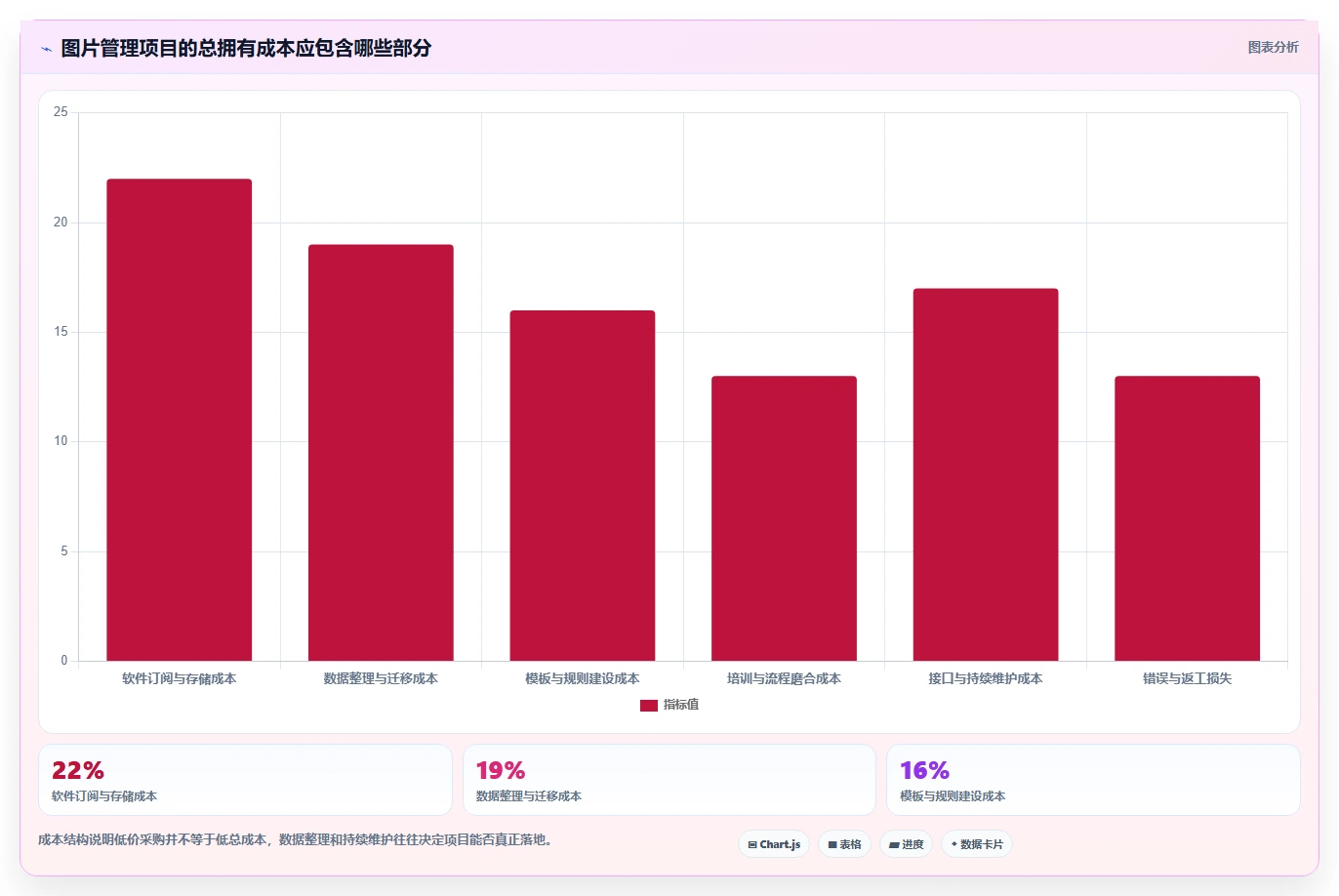
Task: Click the 数据整理与迁移成本 label under 19%
Action: [x=529, y=796]
